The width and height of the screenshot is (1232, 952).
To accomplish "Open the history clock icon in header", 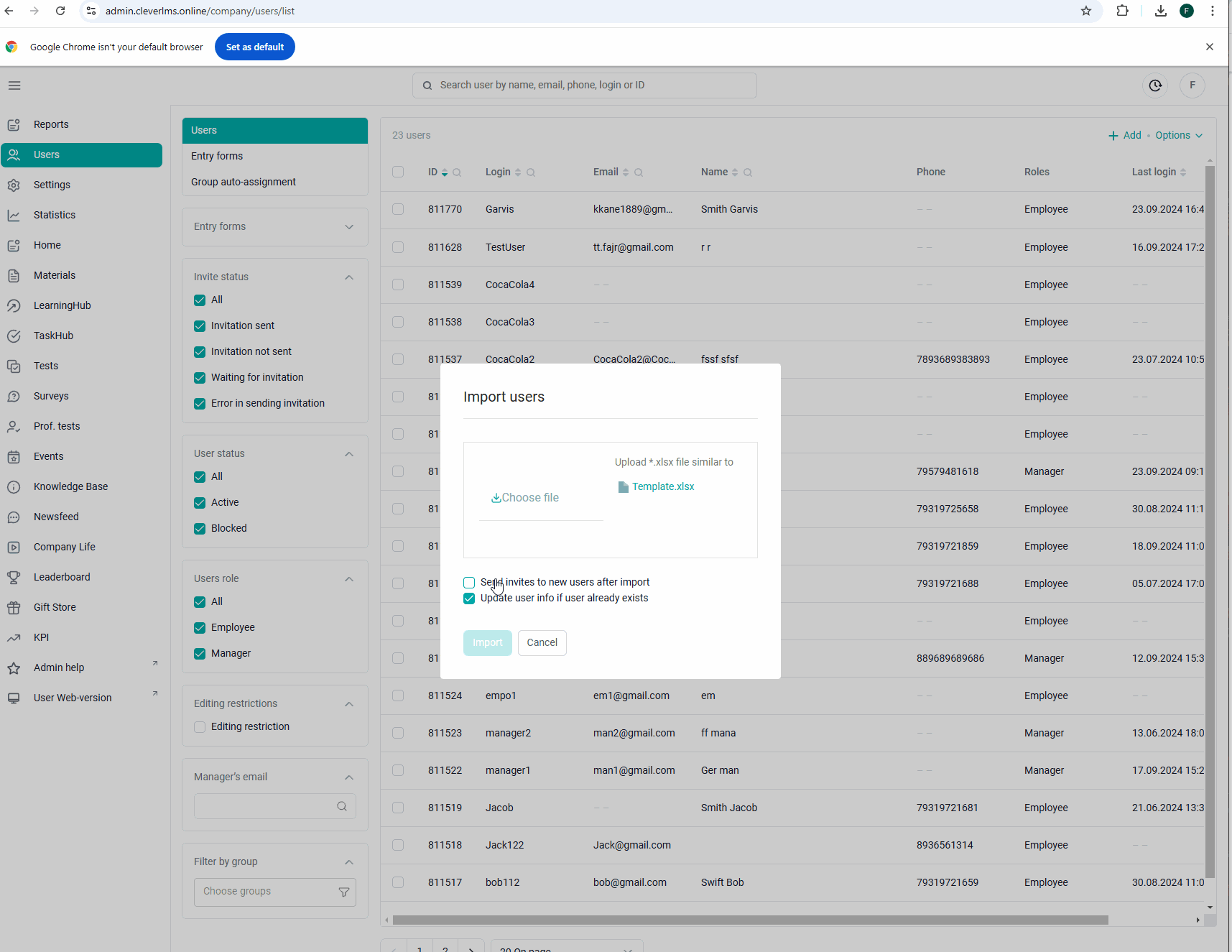I will pos(1155,86).
